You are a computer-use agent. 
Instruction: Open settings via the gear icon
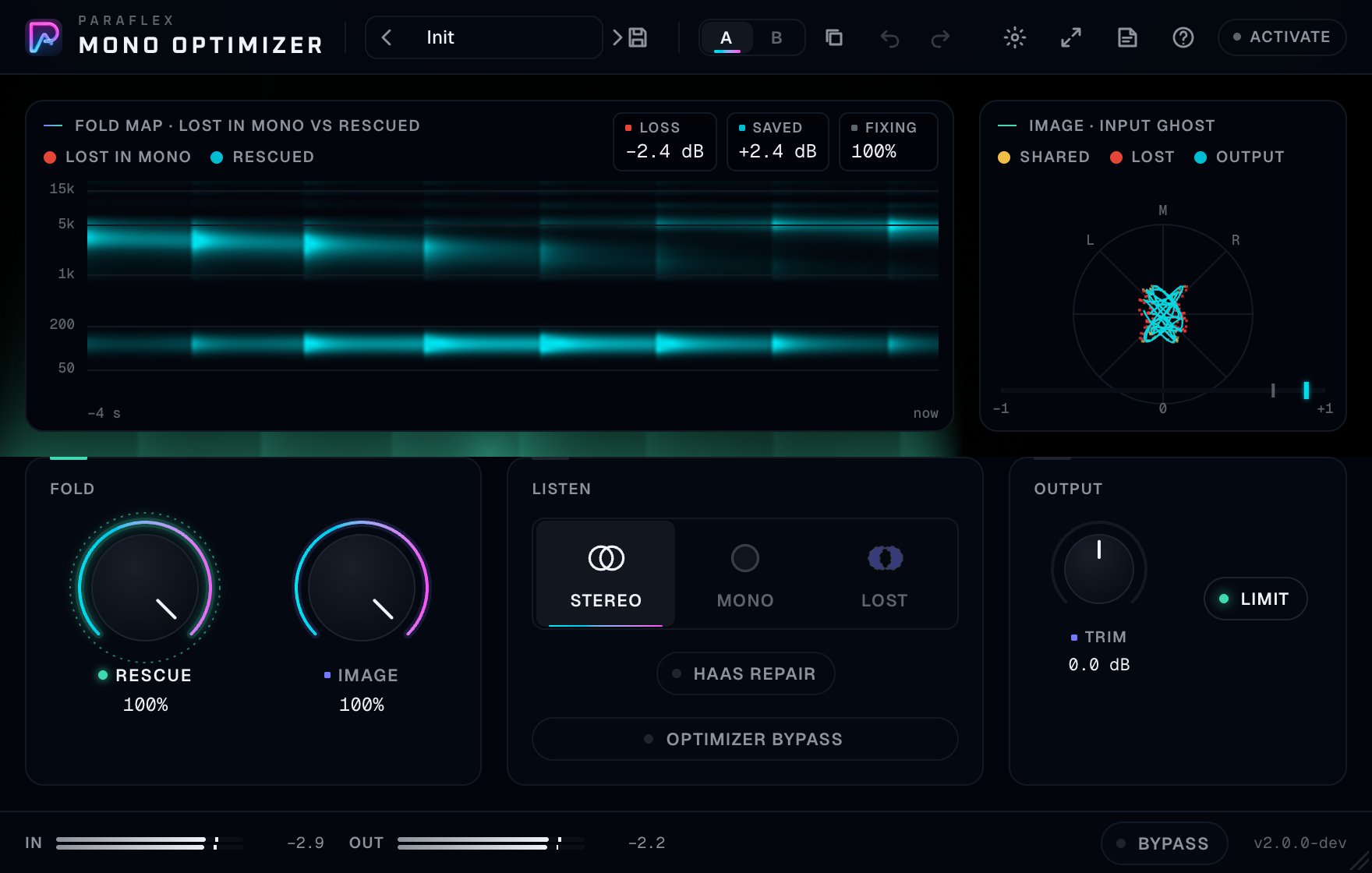coord(1015,37)
